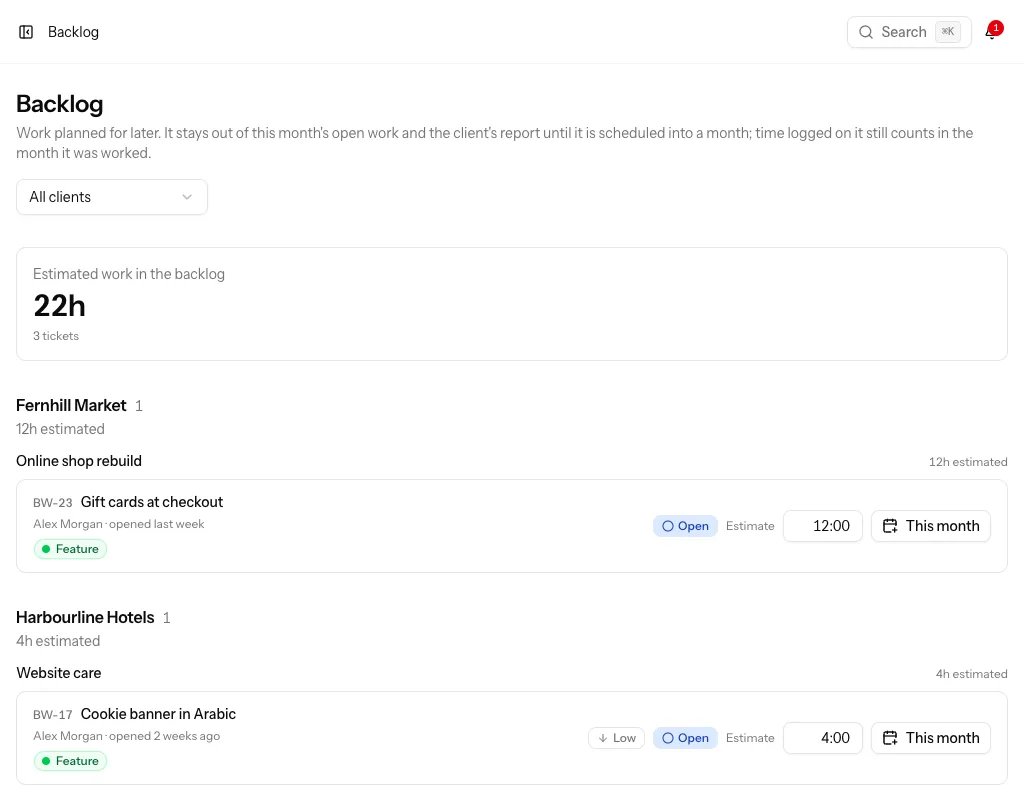The image size is (1024, 800).
Task: Click the Low priority badge
Action: click(616, 737)
